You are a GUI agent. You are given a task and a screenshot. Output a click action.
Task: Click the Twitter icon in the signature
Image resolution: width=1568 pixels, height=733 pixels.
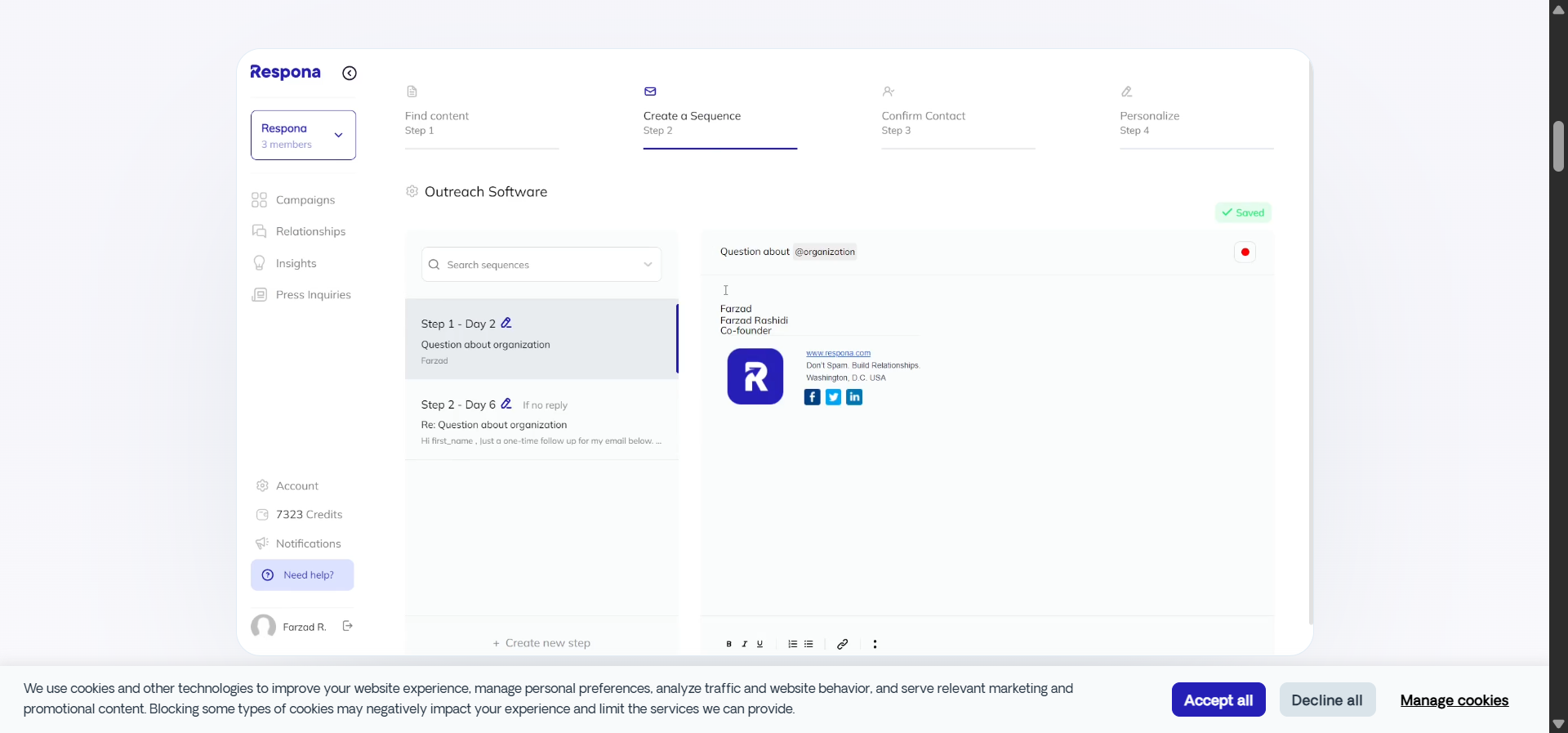pyautogui.click(x=833, y=397)
